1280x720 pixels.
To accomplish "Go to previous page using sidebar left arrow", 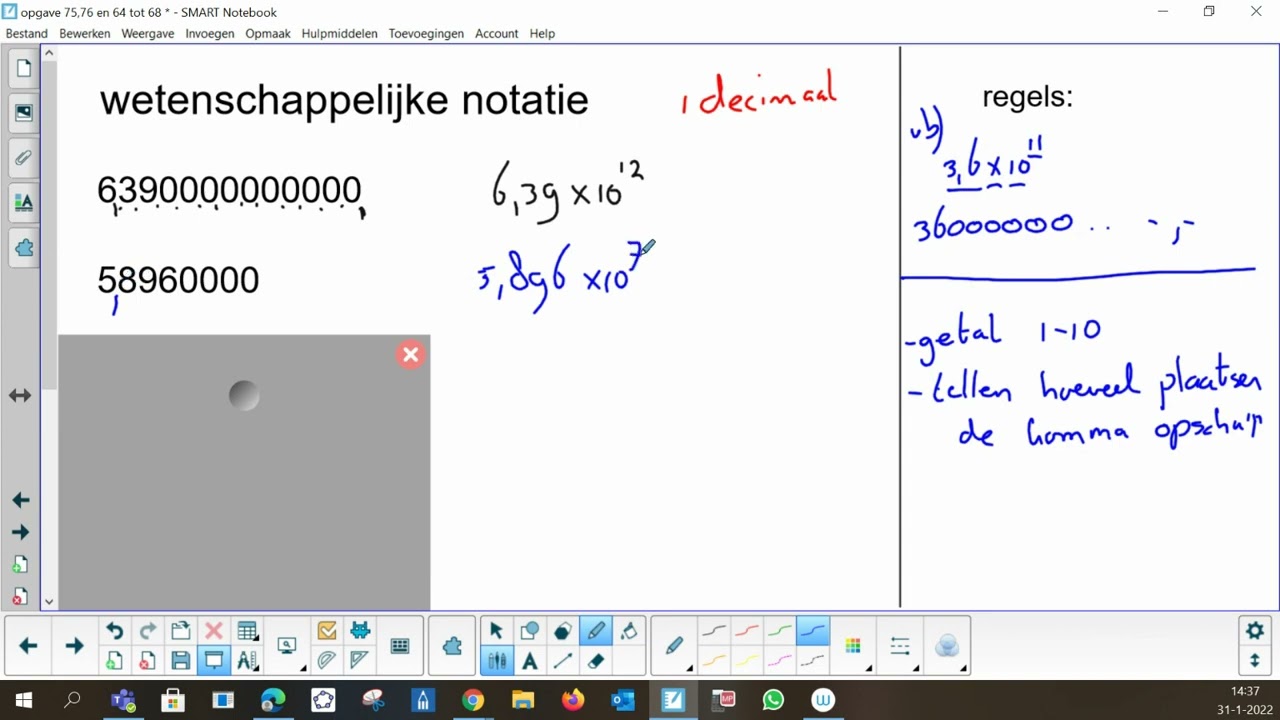I will [20, 500].
